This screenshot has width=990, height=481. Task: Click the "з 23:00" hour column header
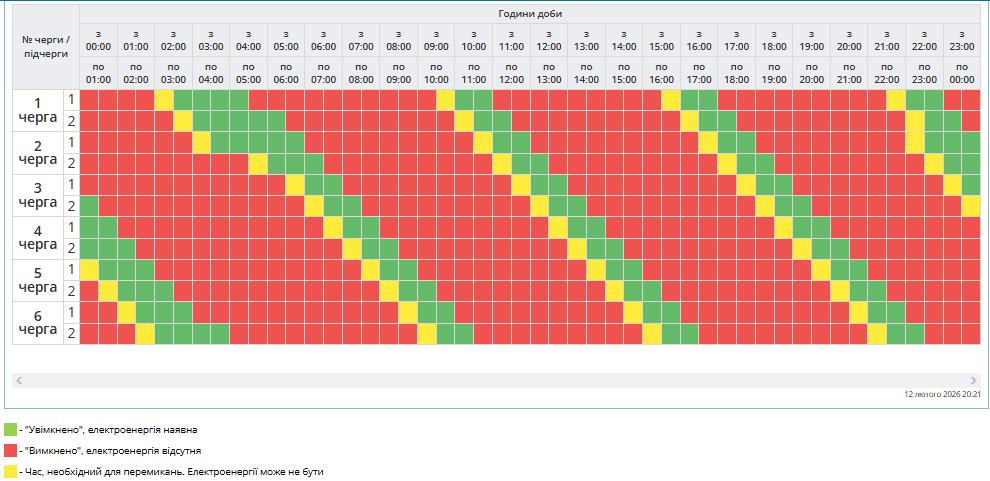click(x=962, y=40)
